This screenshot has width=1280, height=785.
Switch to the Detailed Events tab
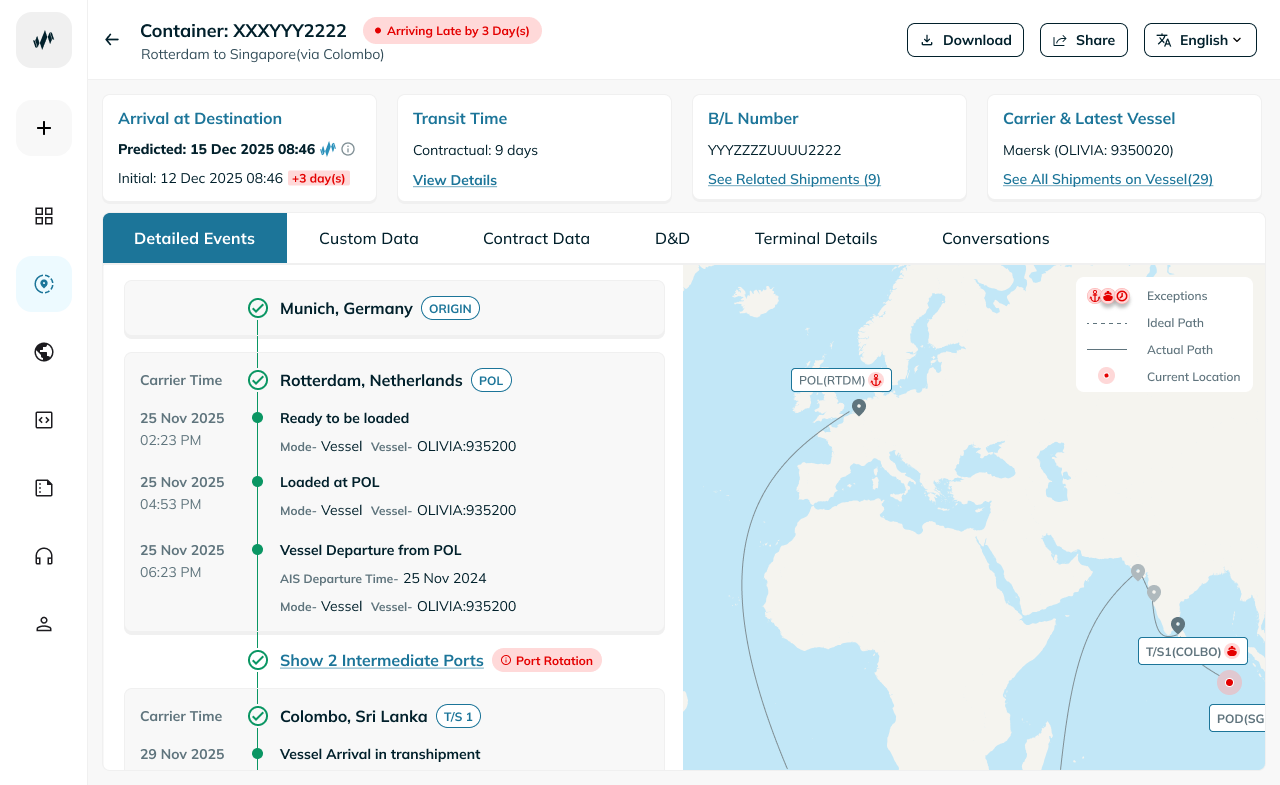coord(195,238)
